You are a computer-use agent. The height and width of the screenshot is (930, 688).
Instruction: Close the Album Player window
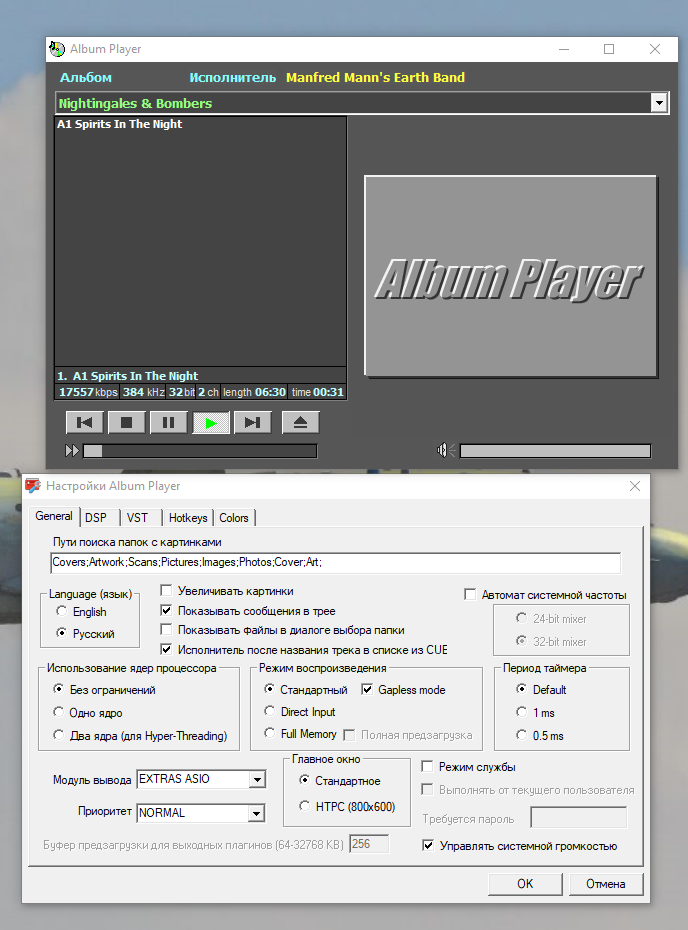pos(655,49)
